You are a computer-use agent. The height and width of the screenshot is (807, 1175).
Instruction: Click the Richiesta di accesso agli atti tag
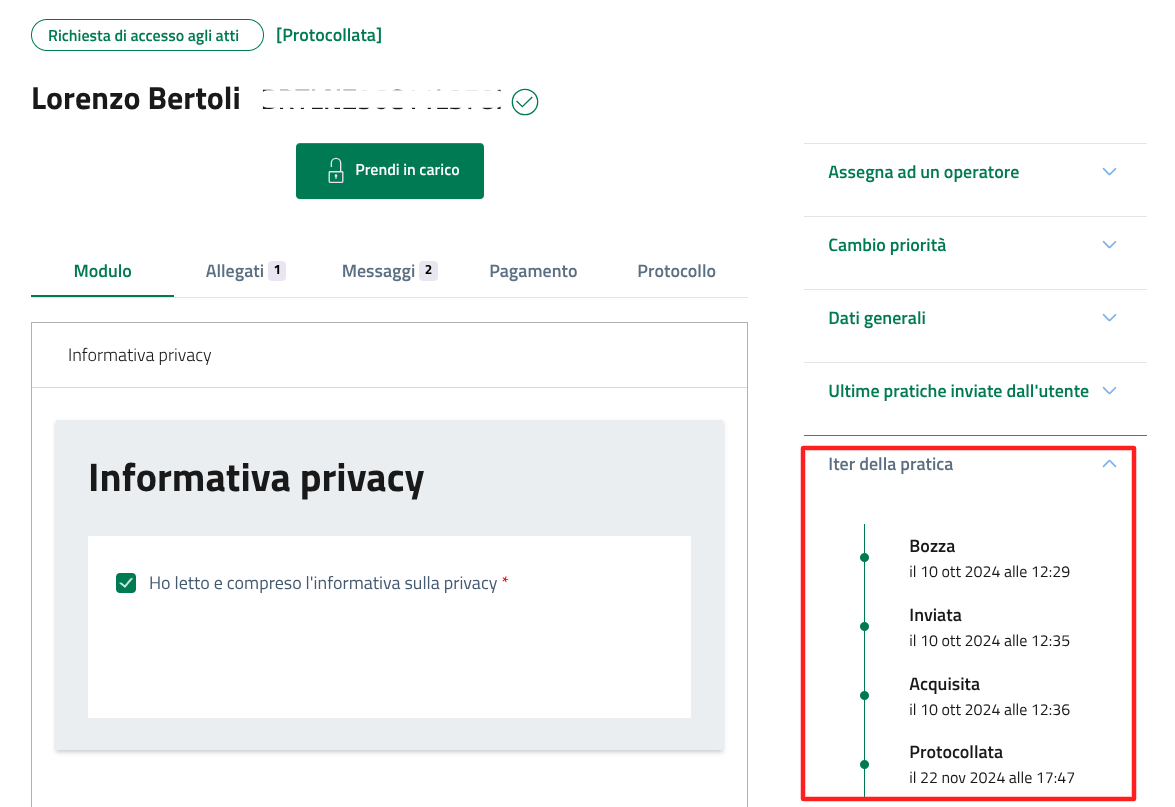[147, 35]
